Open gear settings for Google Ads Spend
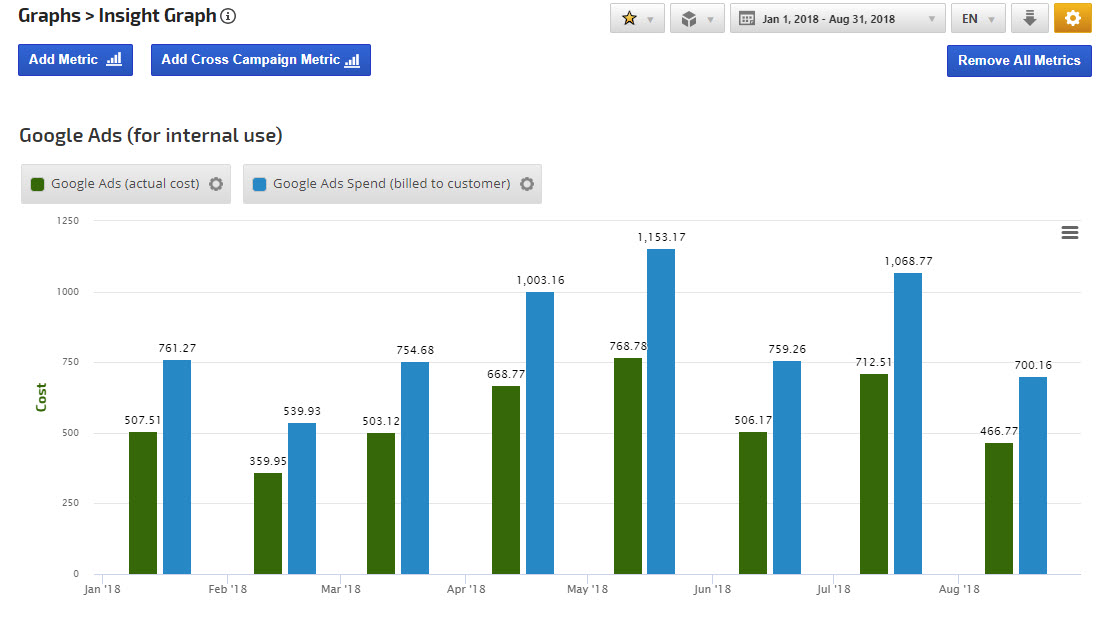Screen dimensions: 1098x617 click(x=527, y=184)
